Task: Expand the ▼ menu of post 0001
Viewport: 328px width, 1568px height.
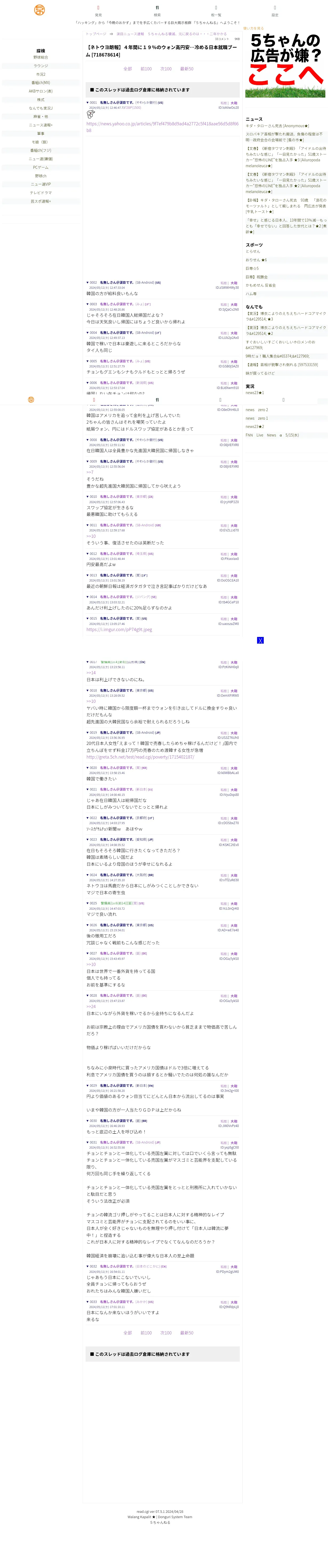Action: click(88, 103)
